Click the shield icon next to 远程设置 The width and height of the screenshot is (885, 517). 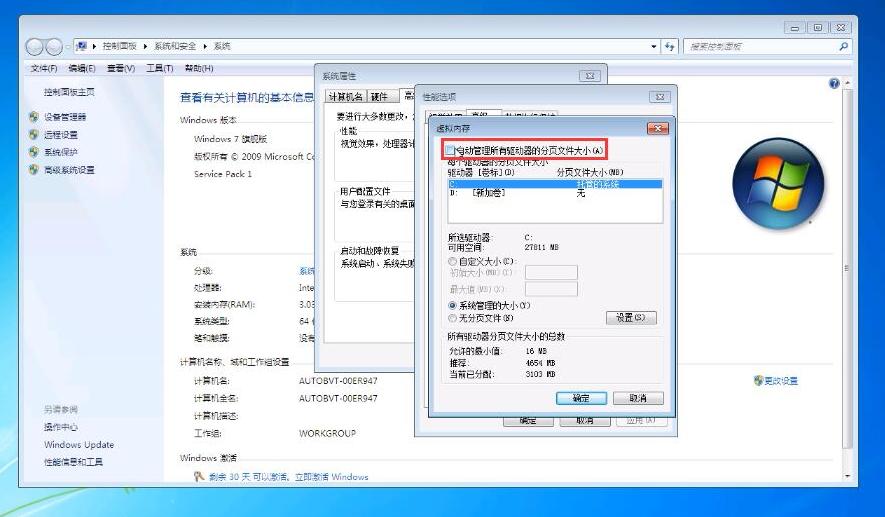click(34, 134)
